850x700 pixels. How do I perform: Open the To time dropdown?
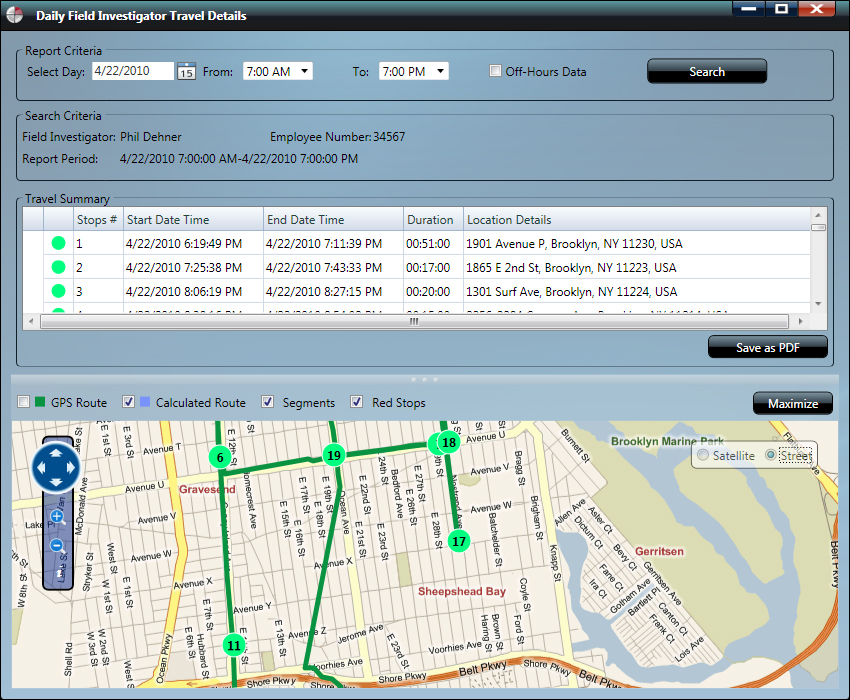click(414, 71)
